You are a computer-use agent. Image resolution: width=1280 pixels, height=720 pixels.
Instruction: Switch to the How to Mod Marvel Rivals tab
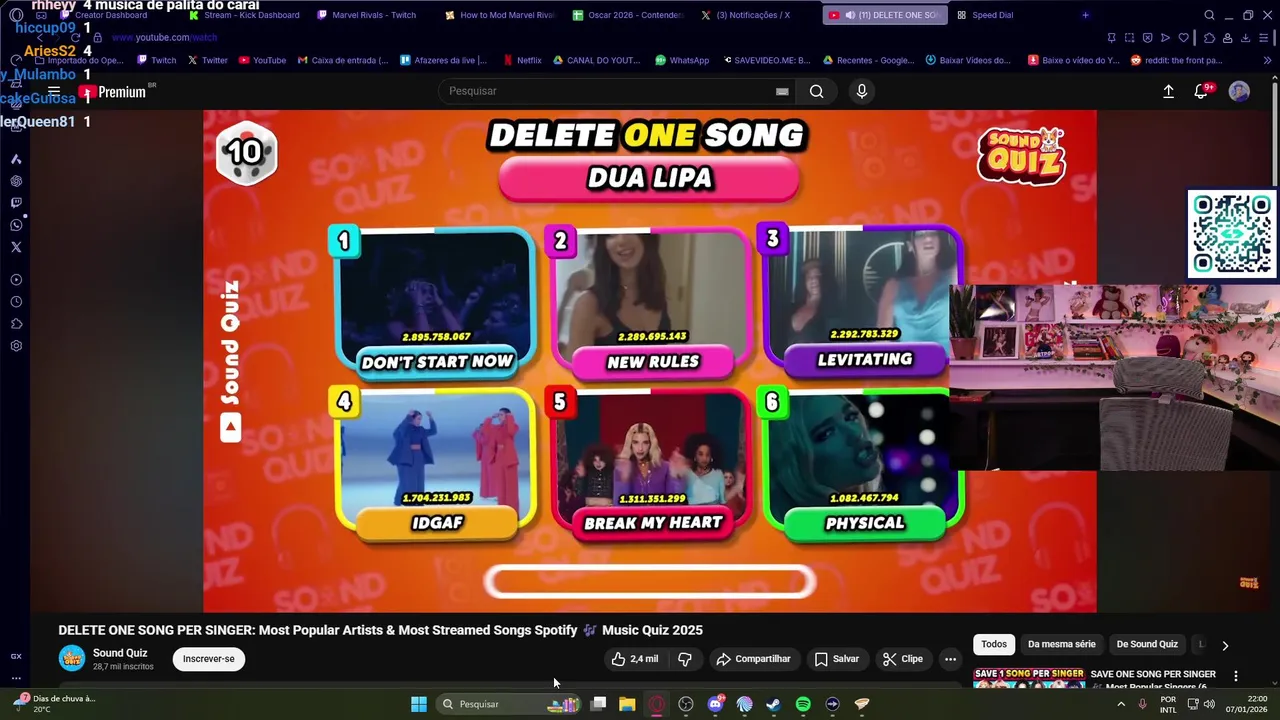pyautogui.click(x=500, y=15)
